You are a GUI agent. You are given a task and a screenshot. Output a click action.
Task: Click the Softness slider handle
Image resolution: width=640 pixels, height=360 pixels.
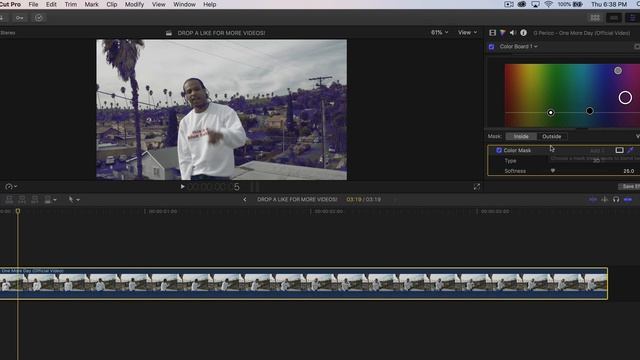tap(553, 171)
